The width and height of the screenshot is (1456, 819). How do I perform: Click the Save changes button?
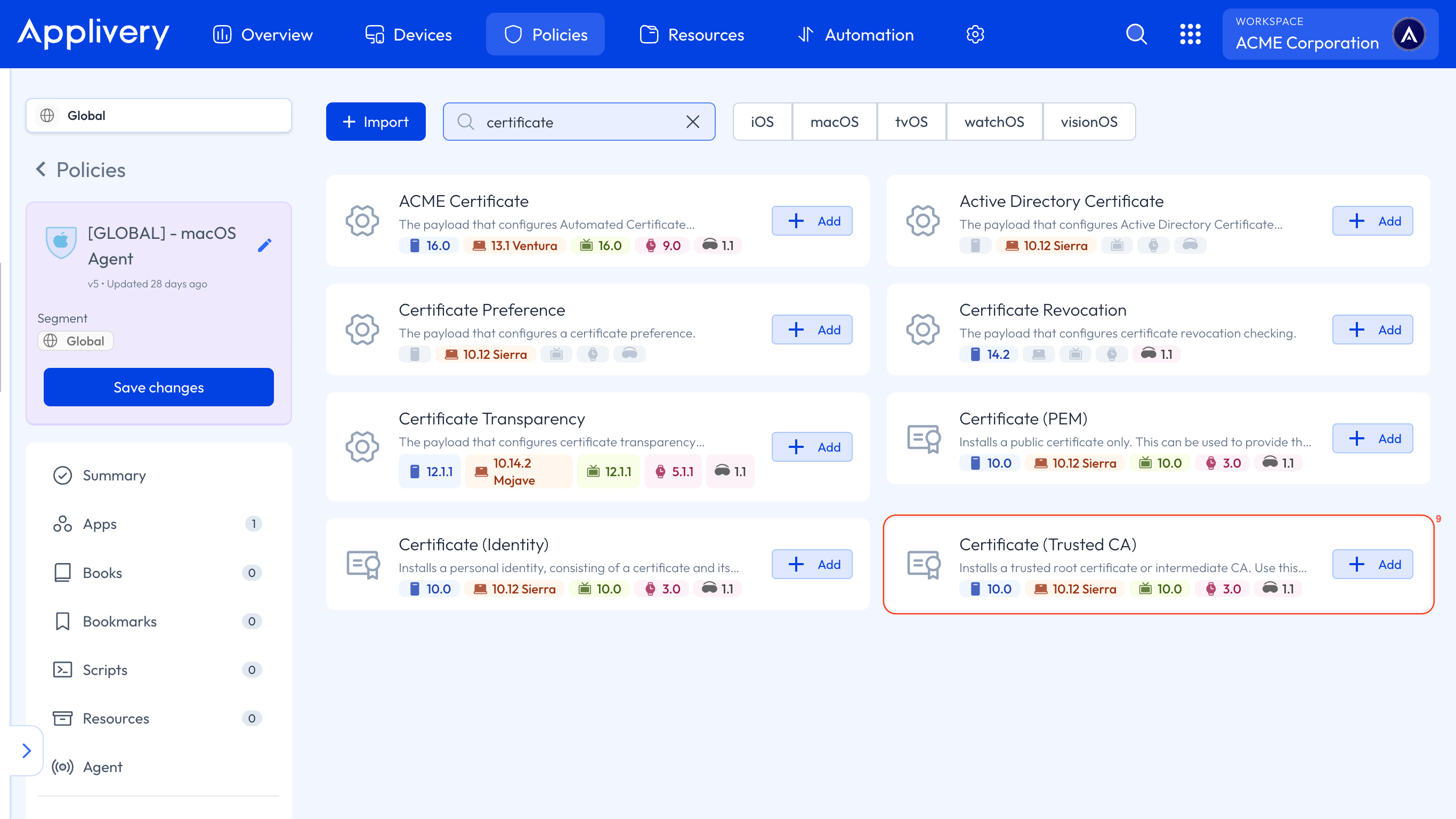[159, 388]
